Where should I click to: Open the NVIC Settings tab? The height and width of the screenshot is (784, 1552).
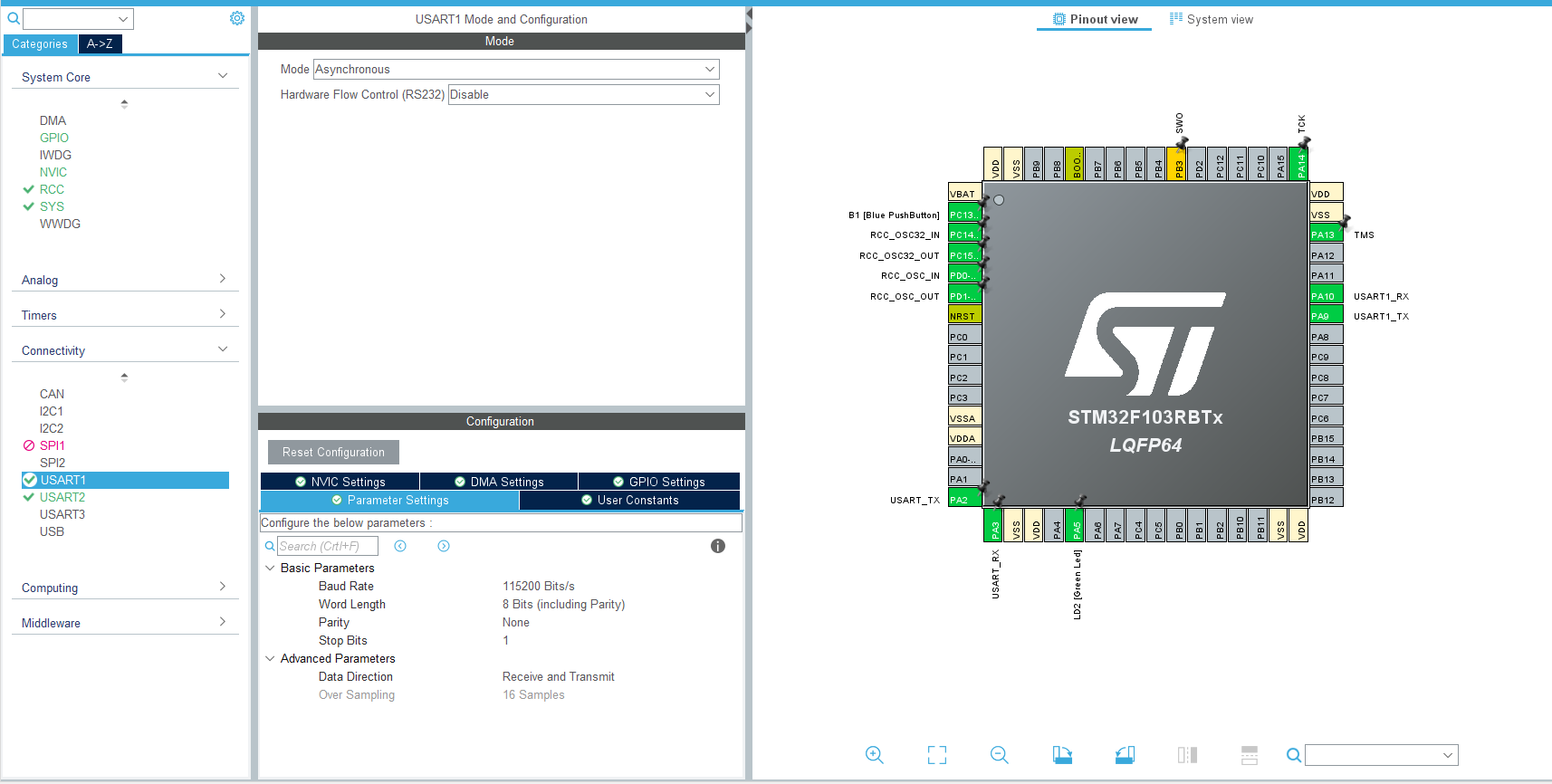tap(340, 482)
